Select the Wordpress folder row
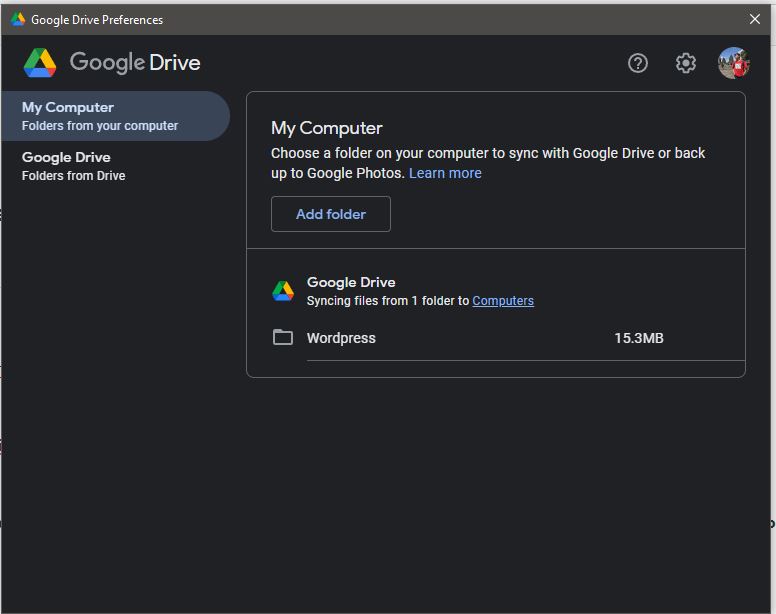Image resolution: width=776 pixels, height=614 pixels. click(x=508, y=338)
